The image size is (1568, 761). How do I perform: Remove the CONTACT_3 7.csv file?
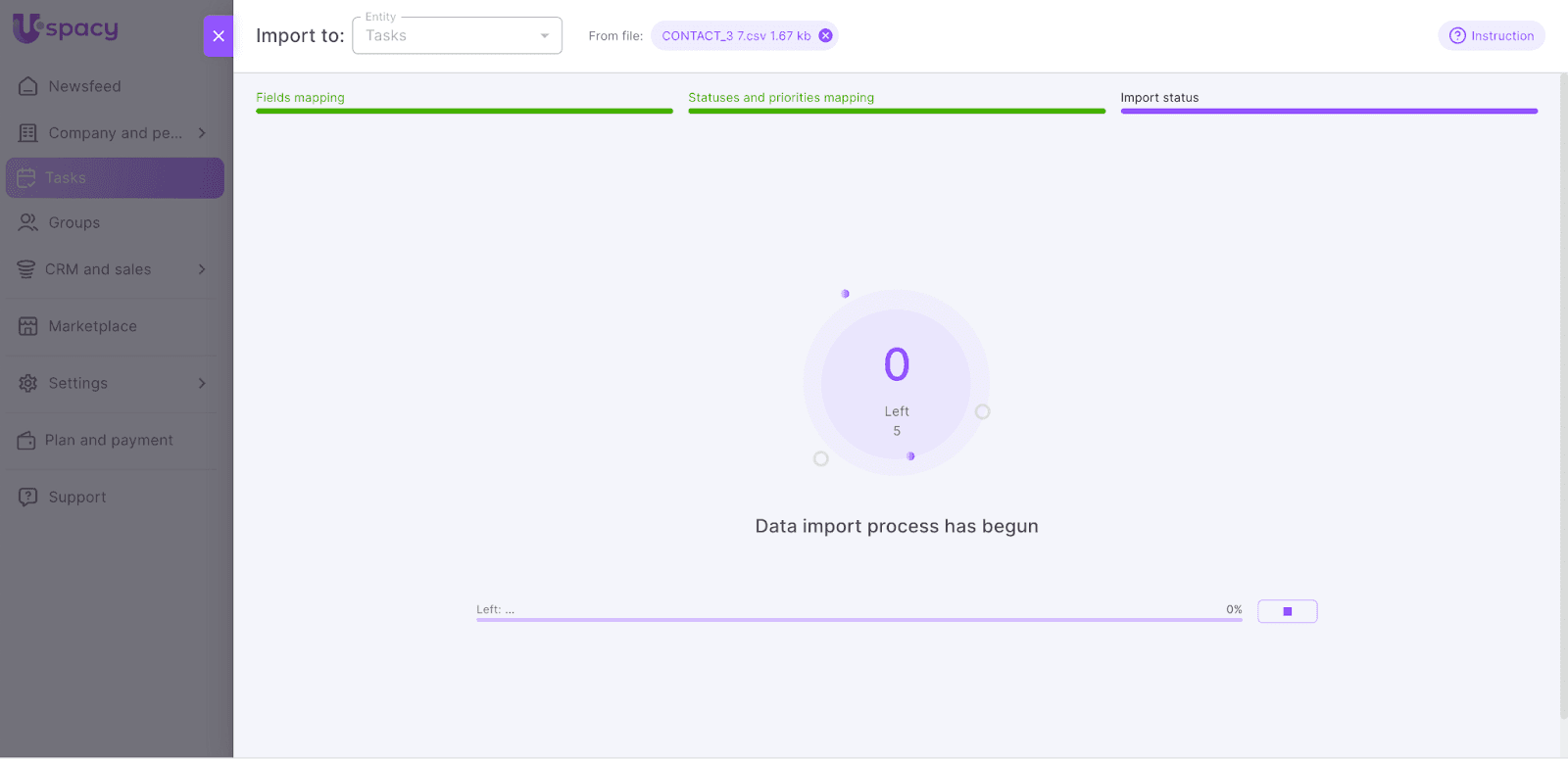(x=825, y=36)
